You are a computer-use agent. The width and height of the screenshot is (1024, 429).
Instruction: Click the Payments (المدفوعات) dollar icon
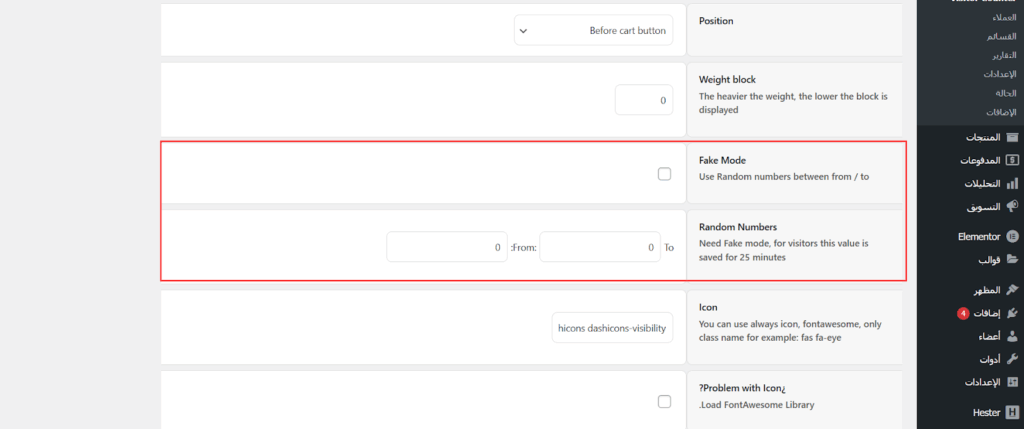1012,160
